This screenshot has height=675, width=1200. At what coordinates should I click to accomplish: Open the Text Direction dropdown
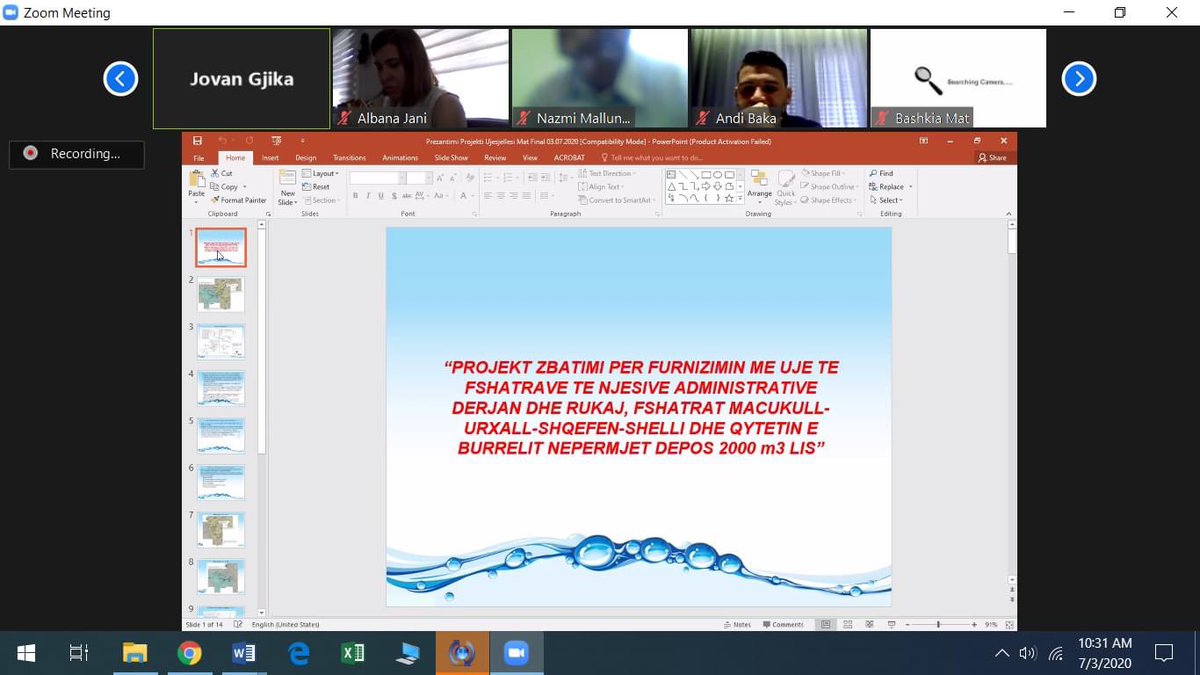[x=606, y=173]
